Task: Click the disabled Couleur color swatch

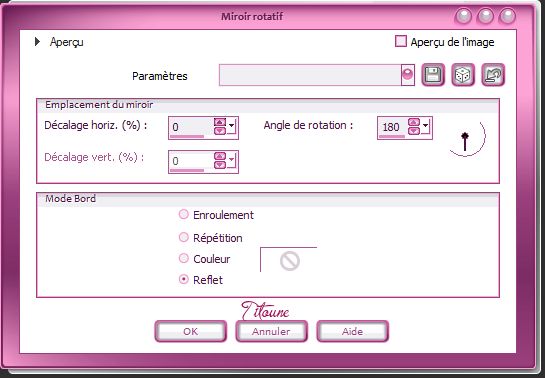Action: click(289, 260)
